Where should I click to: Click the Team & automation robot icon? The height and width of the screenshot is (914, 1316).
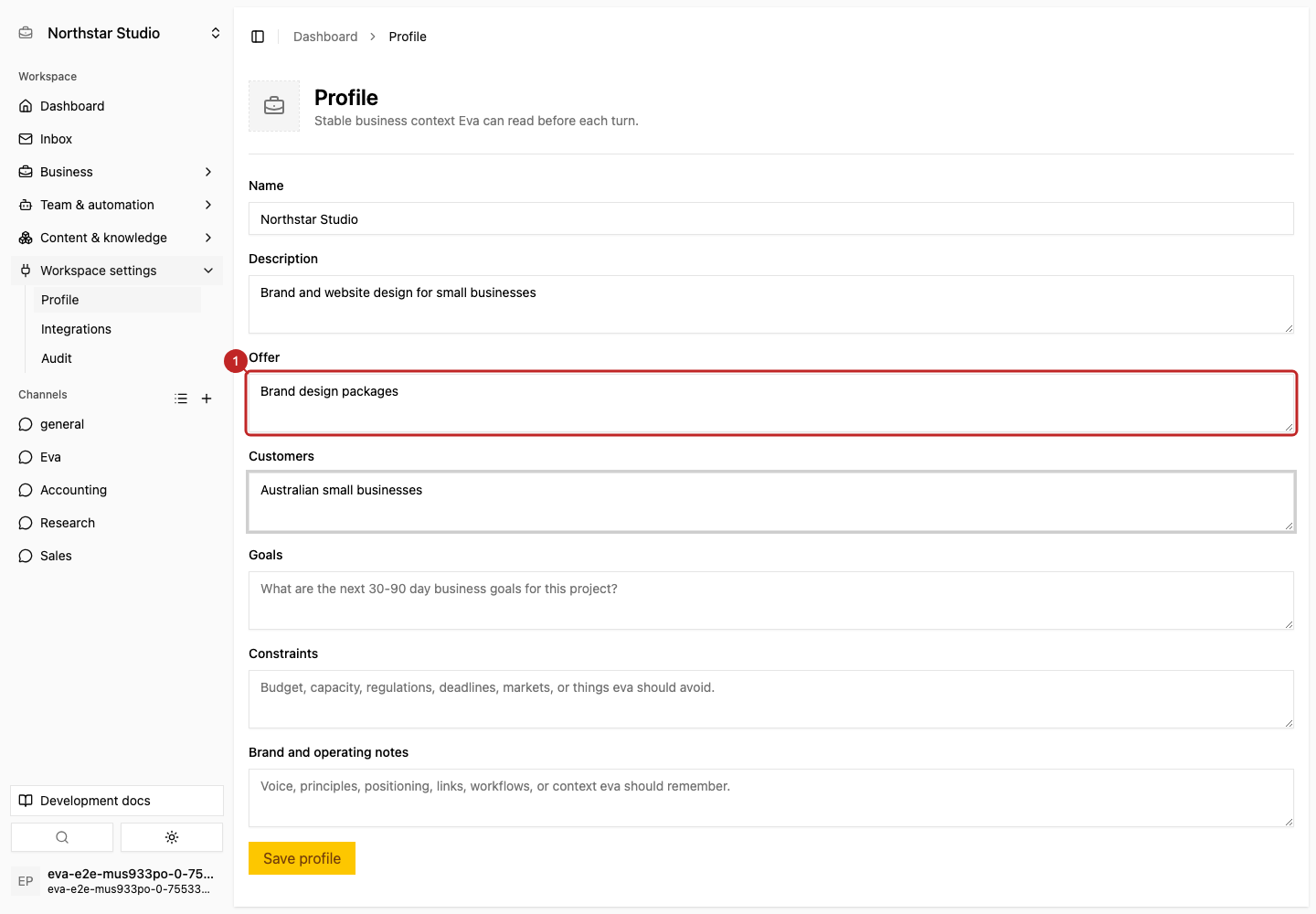point(26,205)
